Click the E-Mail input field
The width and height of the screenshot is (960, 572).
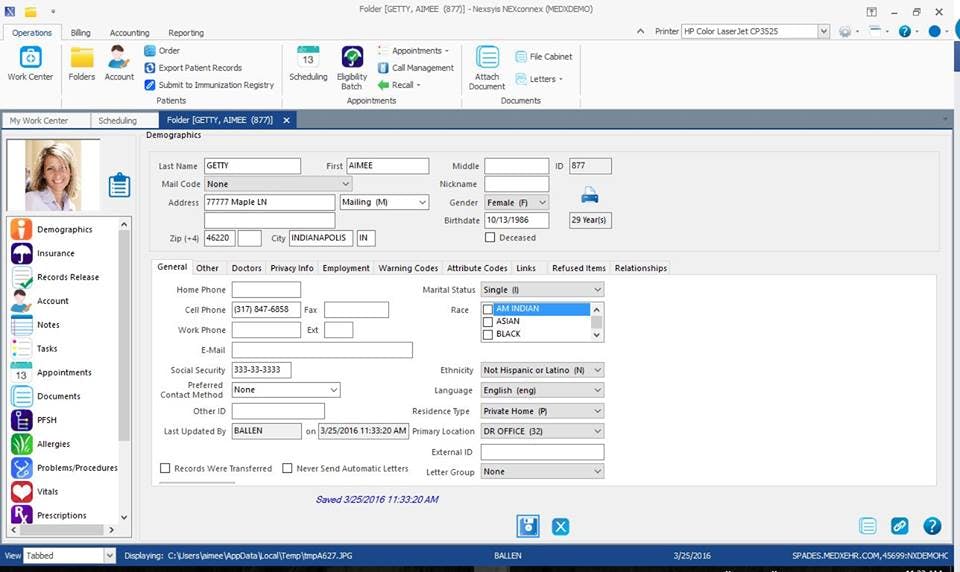click(322, 350)
